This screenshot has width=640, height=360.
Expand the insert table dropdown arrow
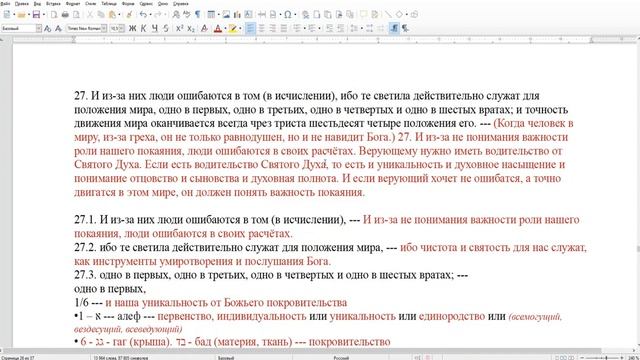point(218,15)
